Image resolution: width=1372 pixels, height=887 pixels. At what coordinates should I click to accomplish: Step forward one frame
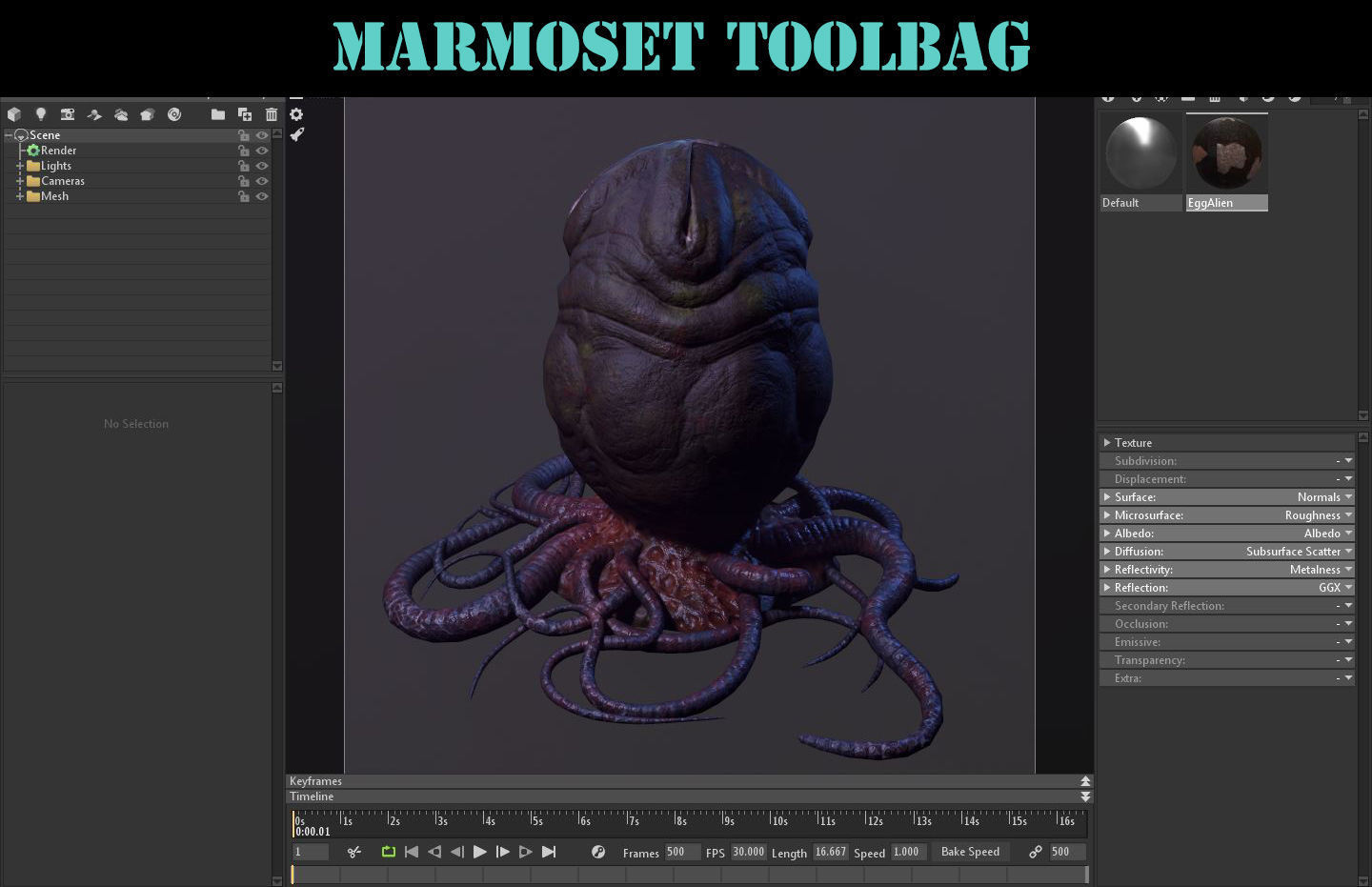click(x=503, y=852)
